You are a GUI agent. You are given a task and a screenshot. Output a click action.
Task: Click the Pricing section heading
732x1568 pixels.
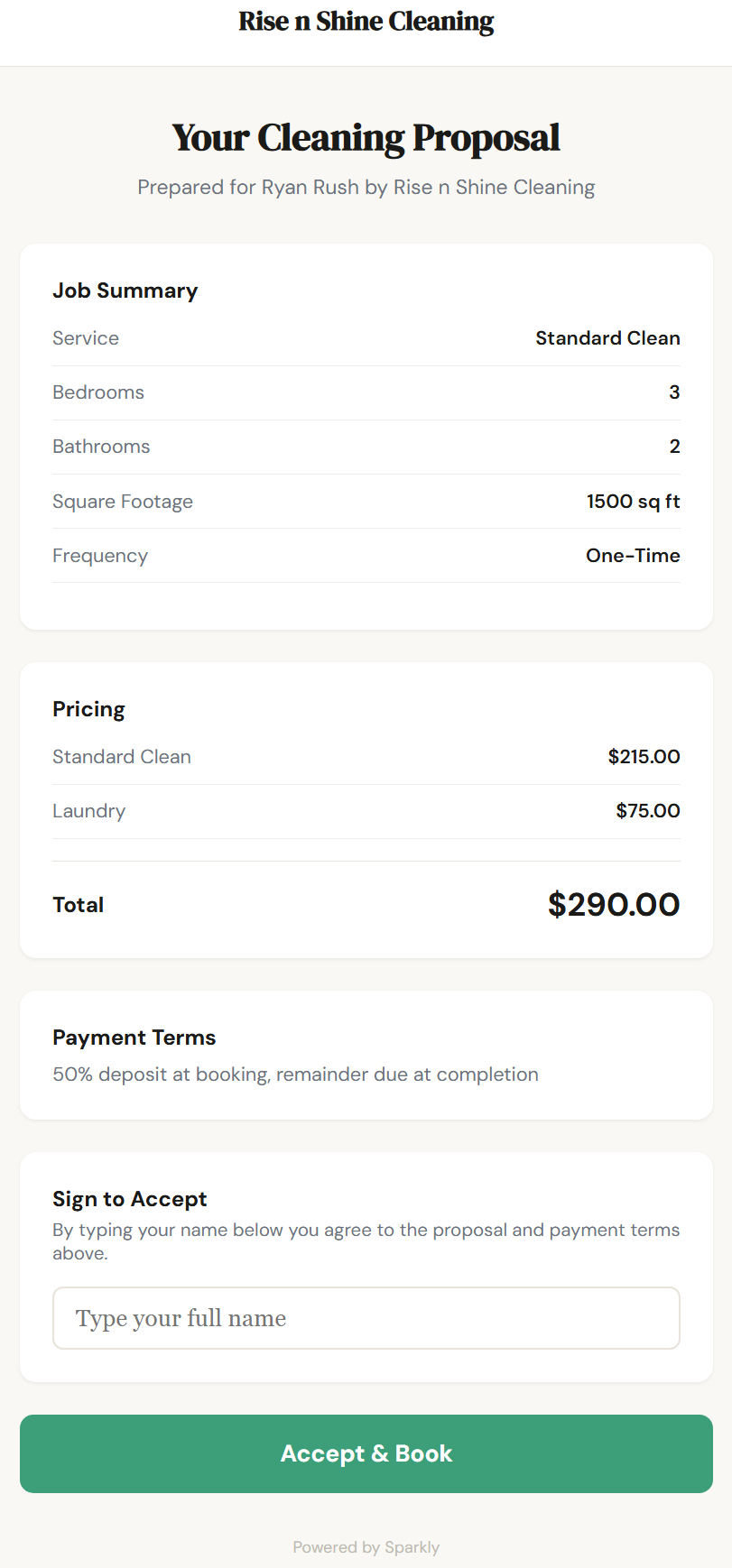click(x=88, y=709)
